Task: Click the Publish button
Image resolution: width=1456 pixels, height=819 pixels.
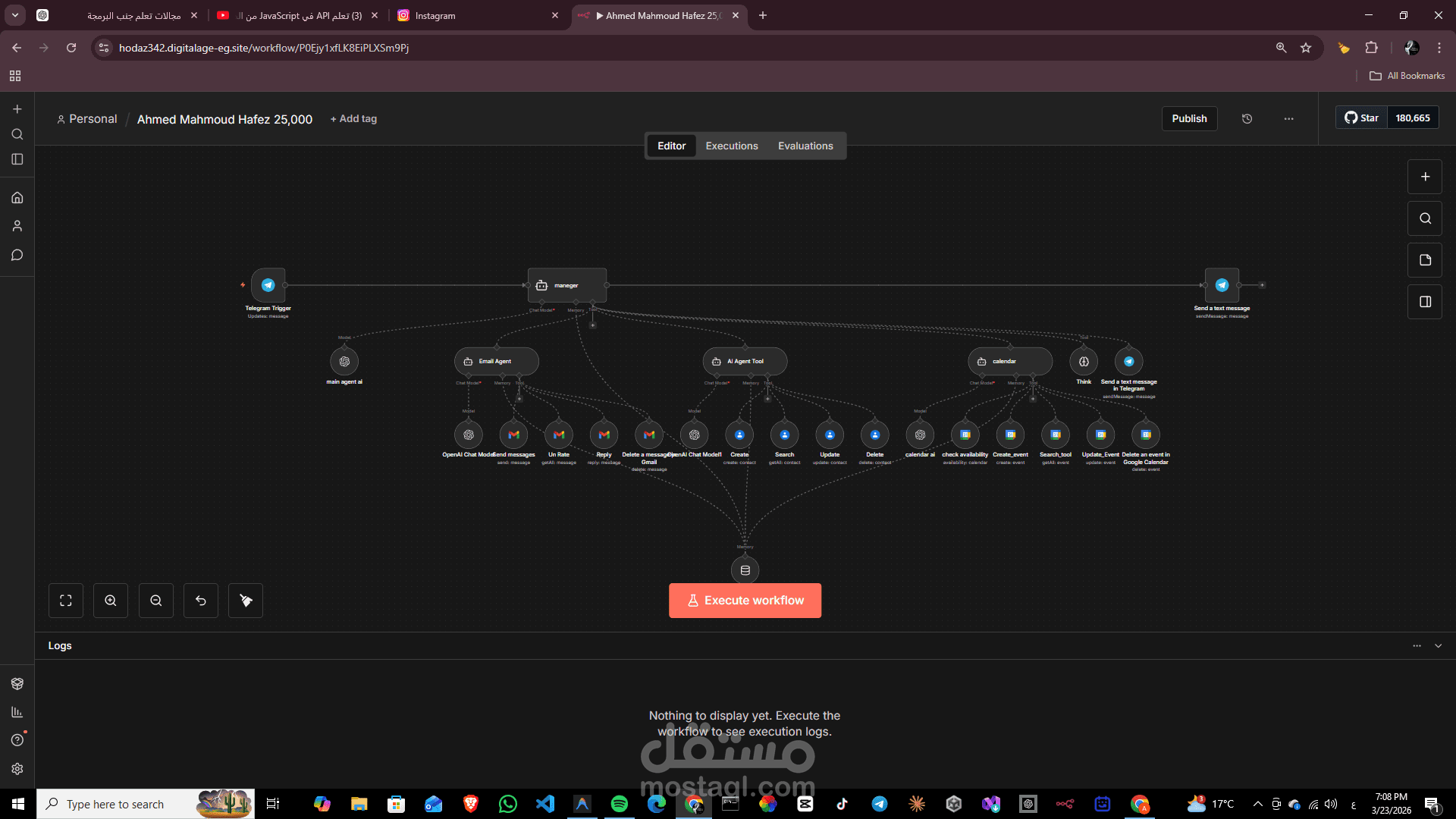Action: [1188, 119]
